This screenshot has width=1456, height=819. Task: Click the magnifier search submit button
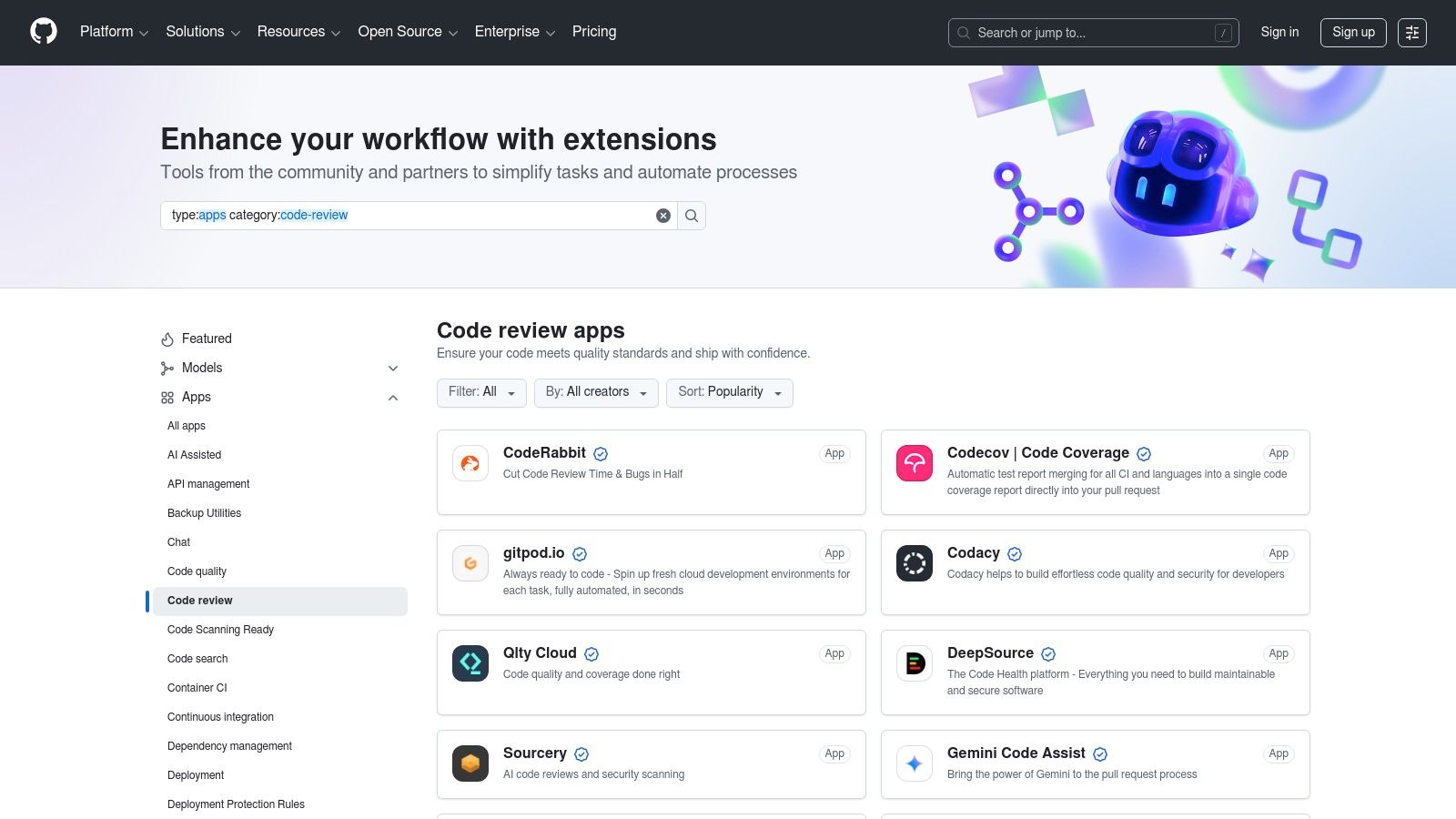click(692, 216)
